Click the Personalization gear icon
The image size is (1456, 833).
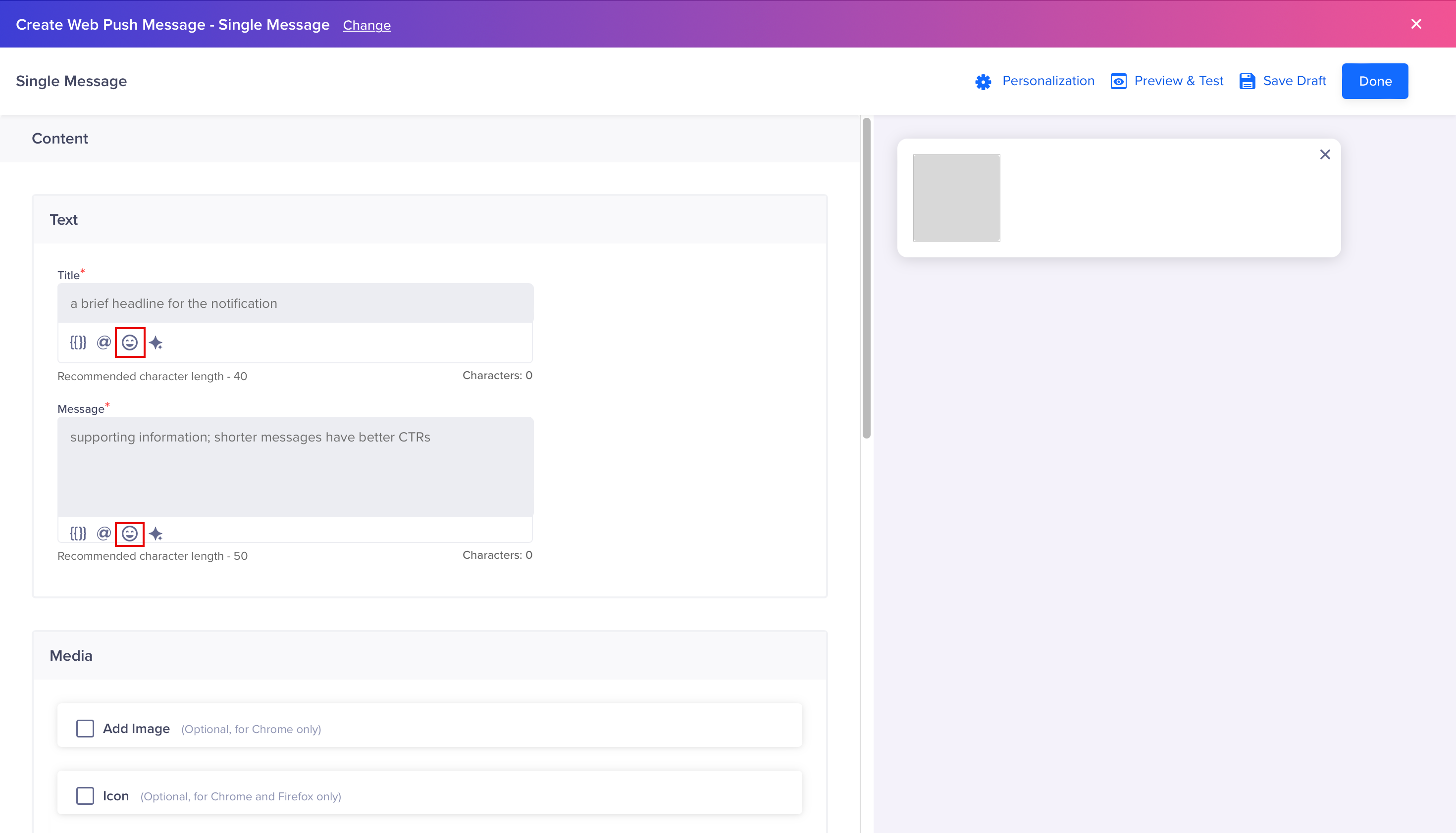[x=983, y=82]
